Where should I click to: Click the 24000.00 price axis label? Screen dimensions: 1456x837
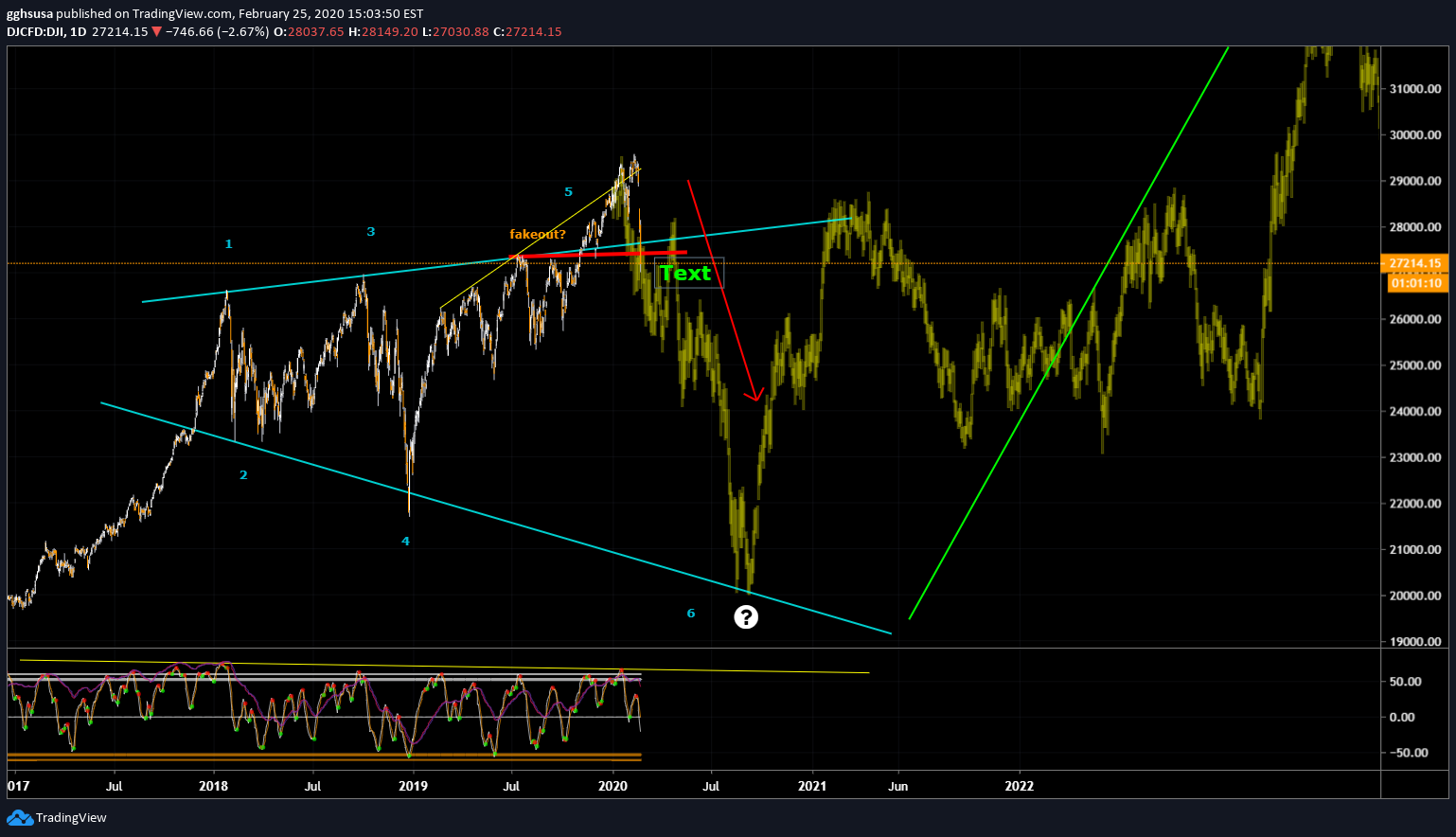(x=1415, y=412)
